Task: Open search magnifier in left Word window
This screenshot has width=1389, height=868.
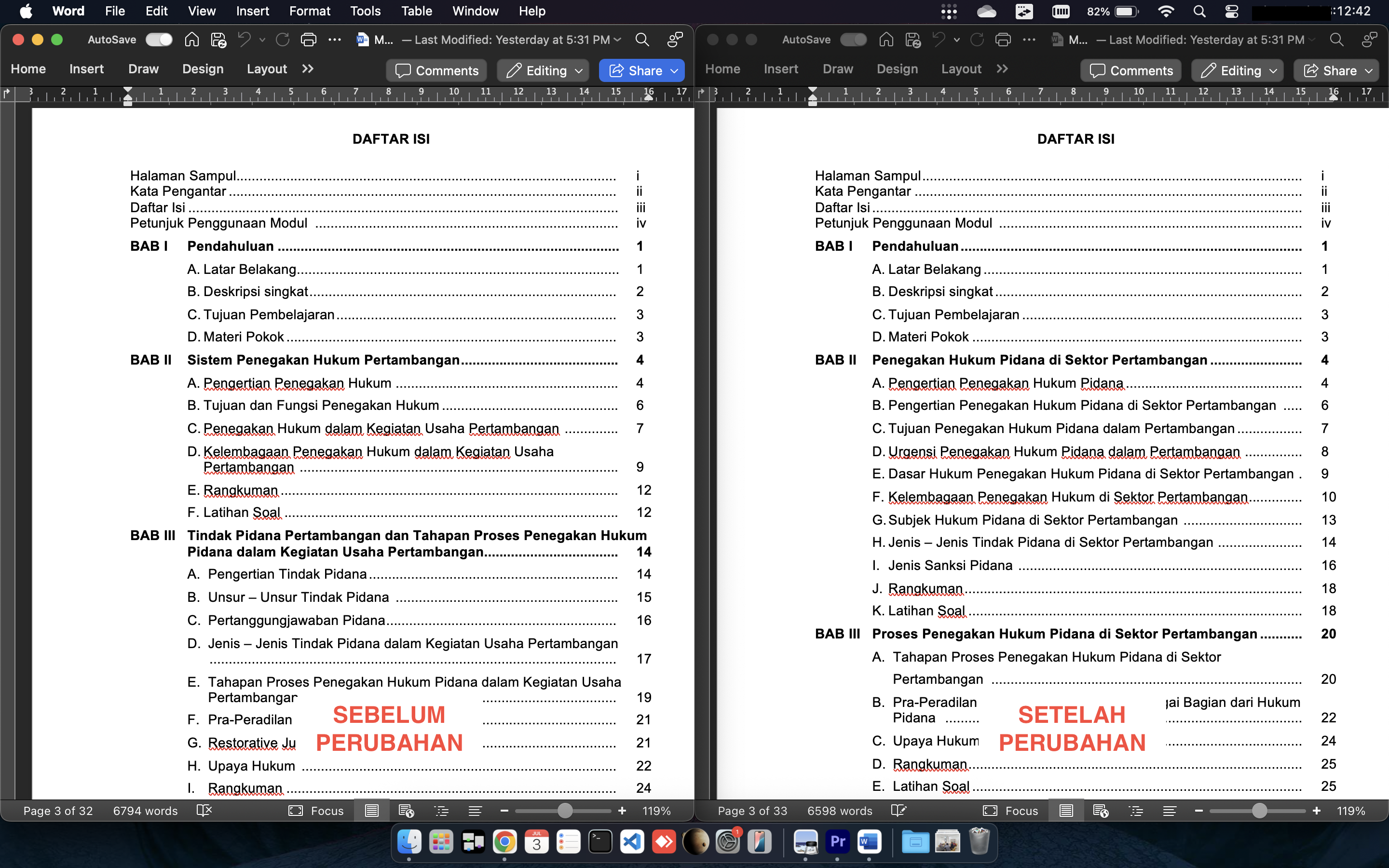Action: [642, 40]
